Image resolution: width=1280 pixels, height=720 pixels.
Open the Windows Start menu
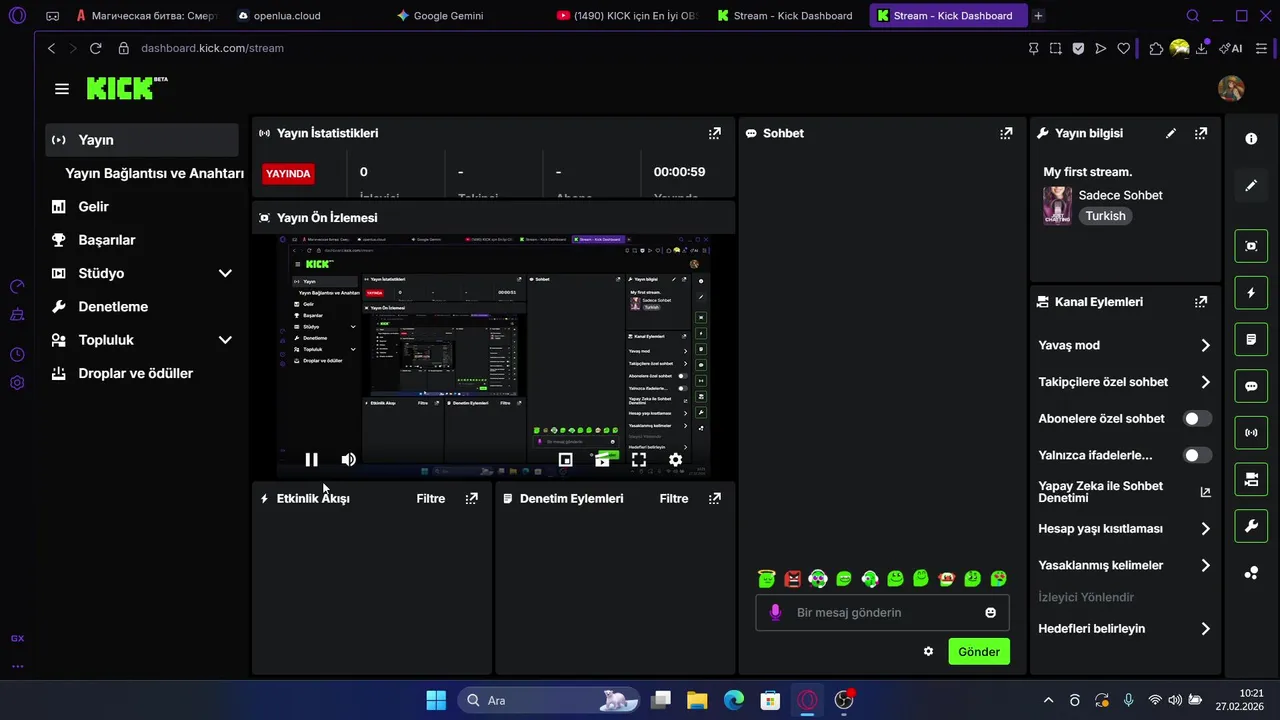tap(436, 700)
